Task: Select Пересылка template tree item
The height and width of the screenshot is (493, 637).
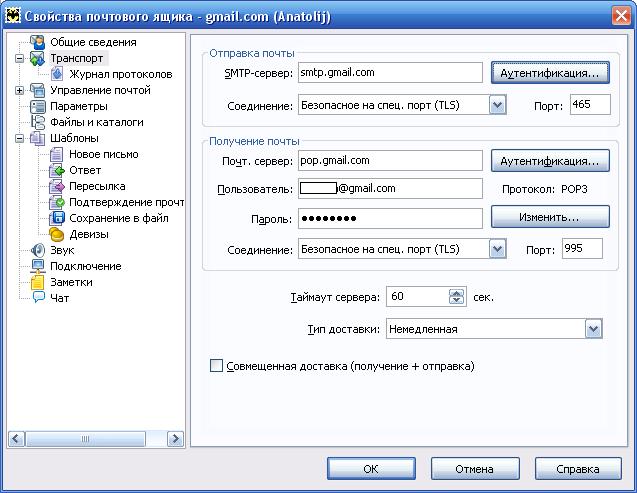Action: pos(97,186)
